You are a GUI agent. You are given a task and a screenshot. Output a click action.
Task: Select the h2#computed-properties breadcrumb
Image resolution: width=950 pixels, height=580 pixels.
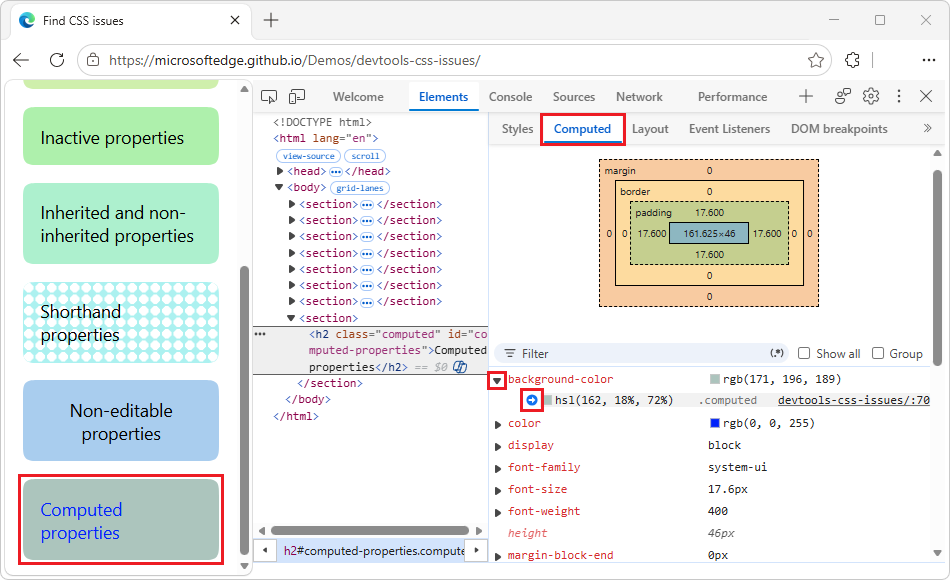373,551
